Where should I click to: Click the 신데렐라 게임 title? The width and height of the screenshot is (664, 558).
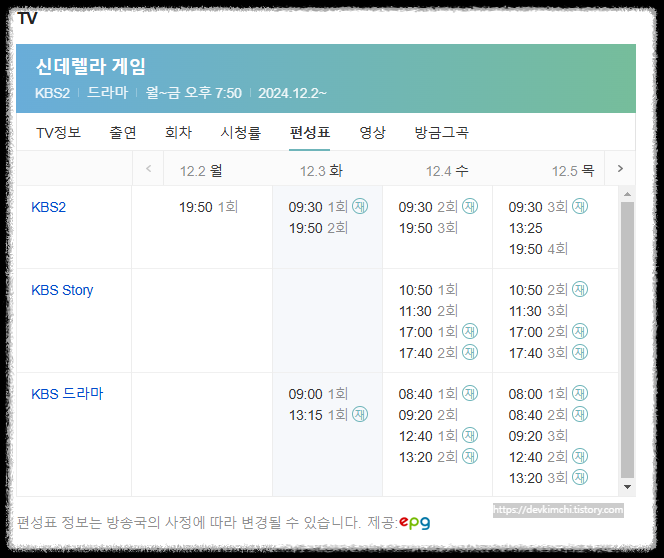tap(91, 66)
